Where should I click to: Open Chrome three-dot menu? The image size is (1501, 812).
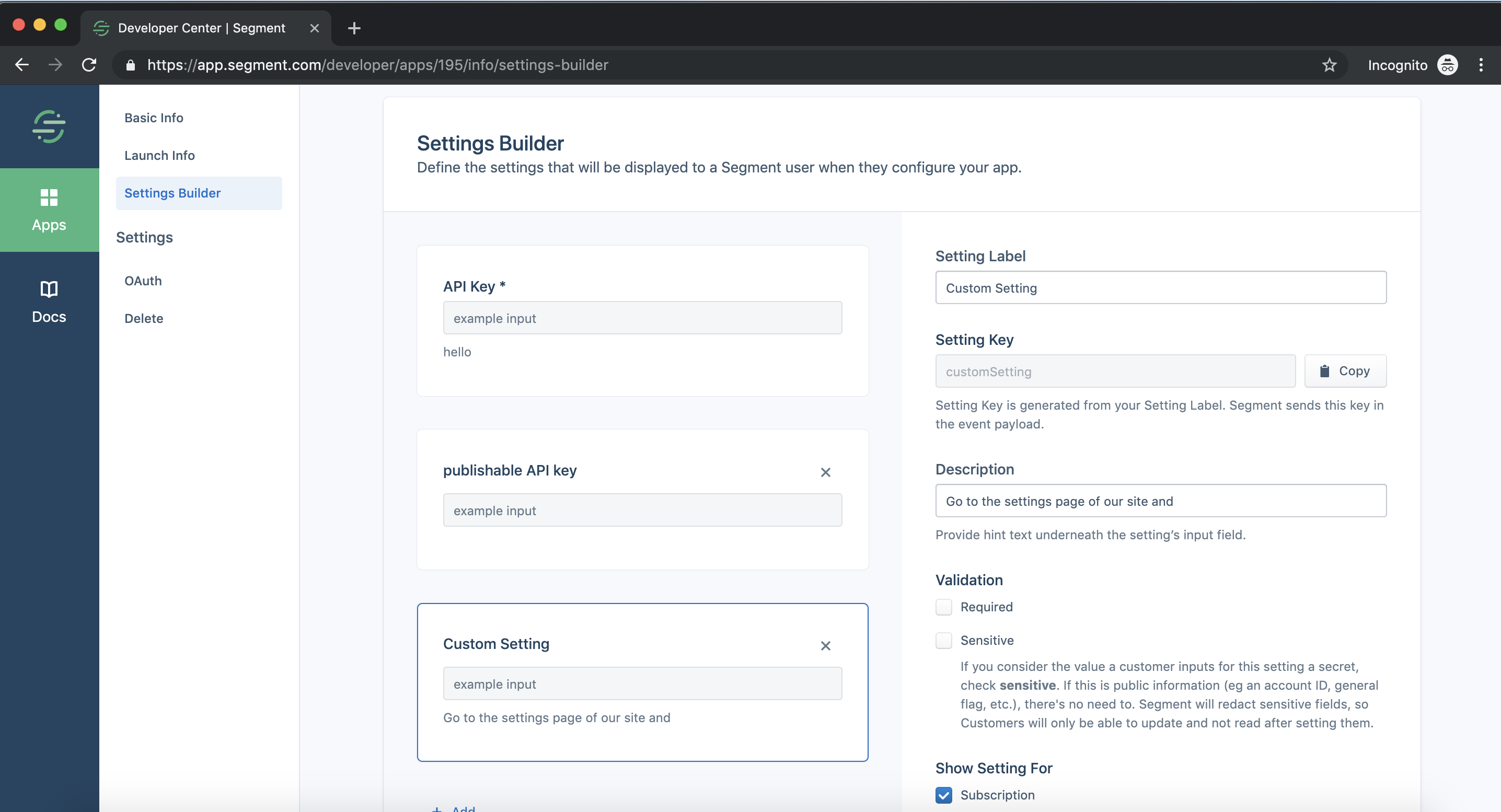pos(1481,65)
